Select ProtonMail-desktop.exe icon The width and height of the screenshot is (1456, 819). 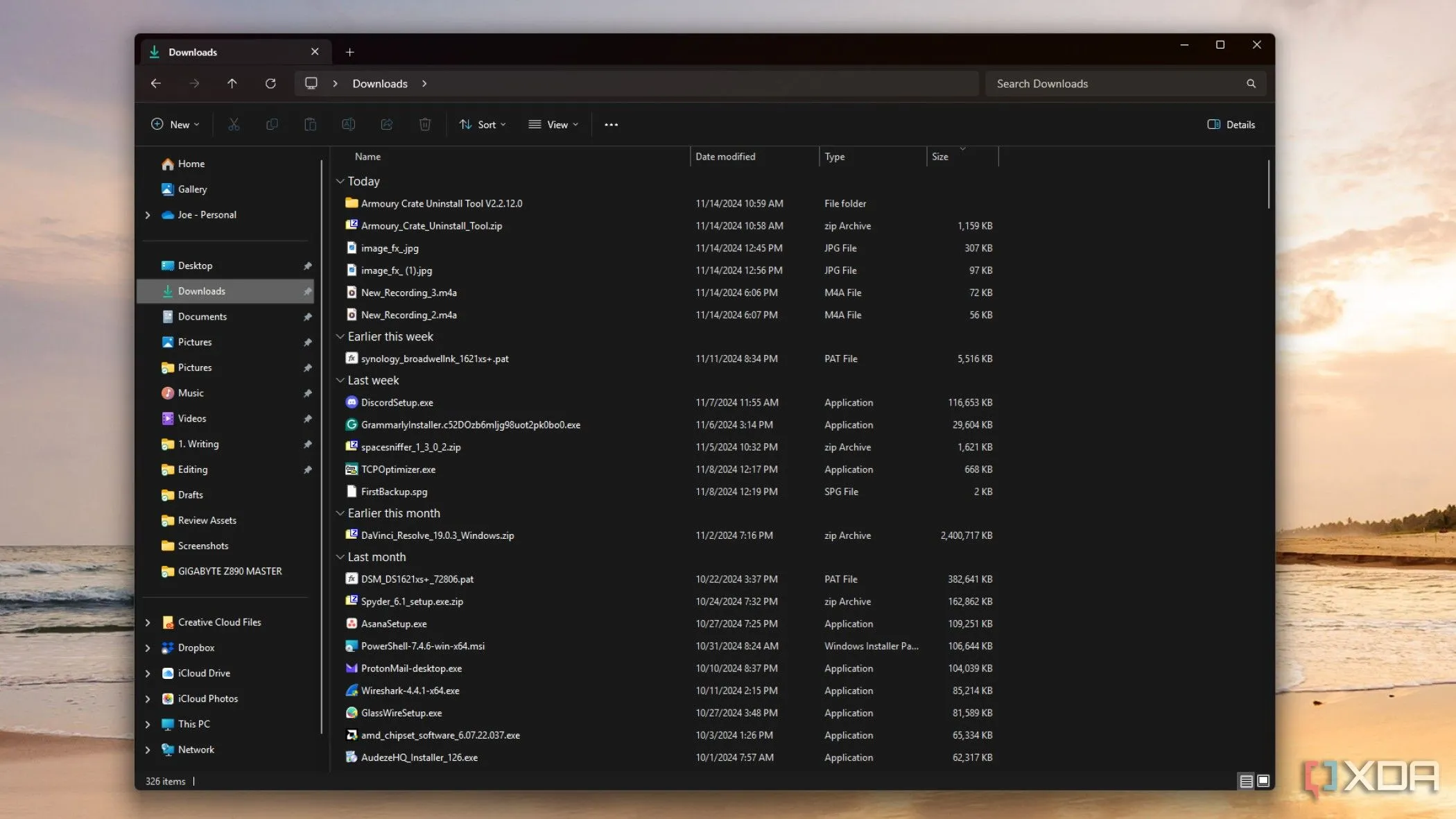click(x=352, y=669)
